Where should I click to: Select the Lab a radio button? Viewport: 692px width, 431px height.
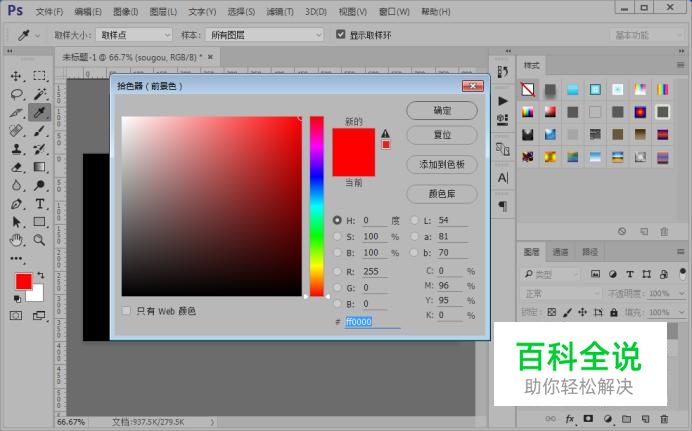pos(414,236)
